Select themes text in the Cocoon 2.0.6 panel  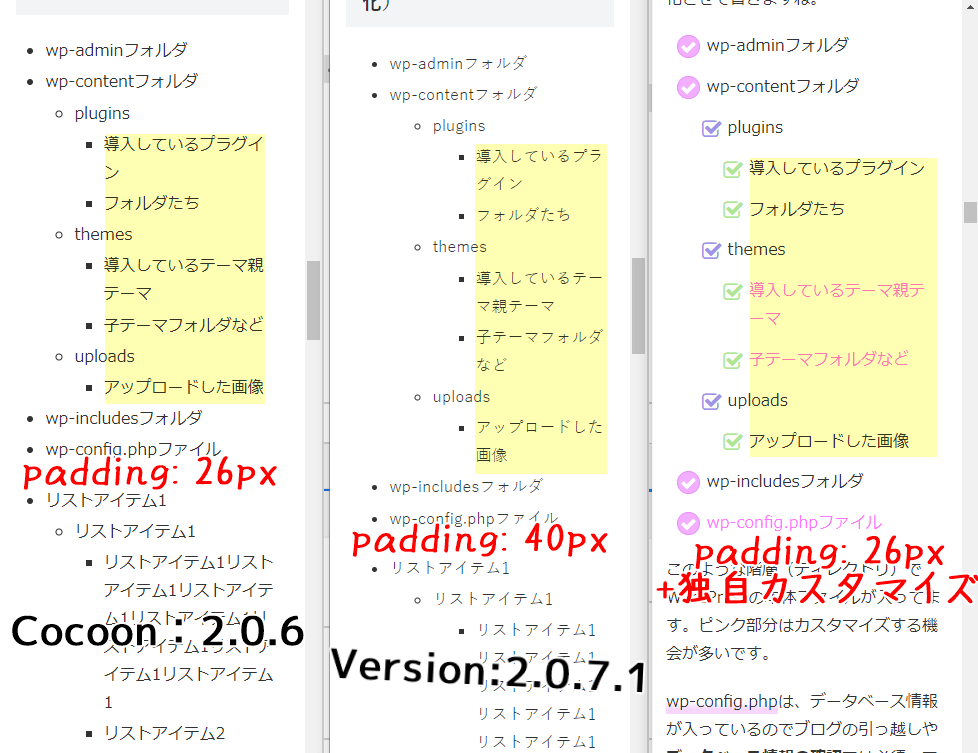(104, 234)
